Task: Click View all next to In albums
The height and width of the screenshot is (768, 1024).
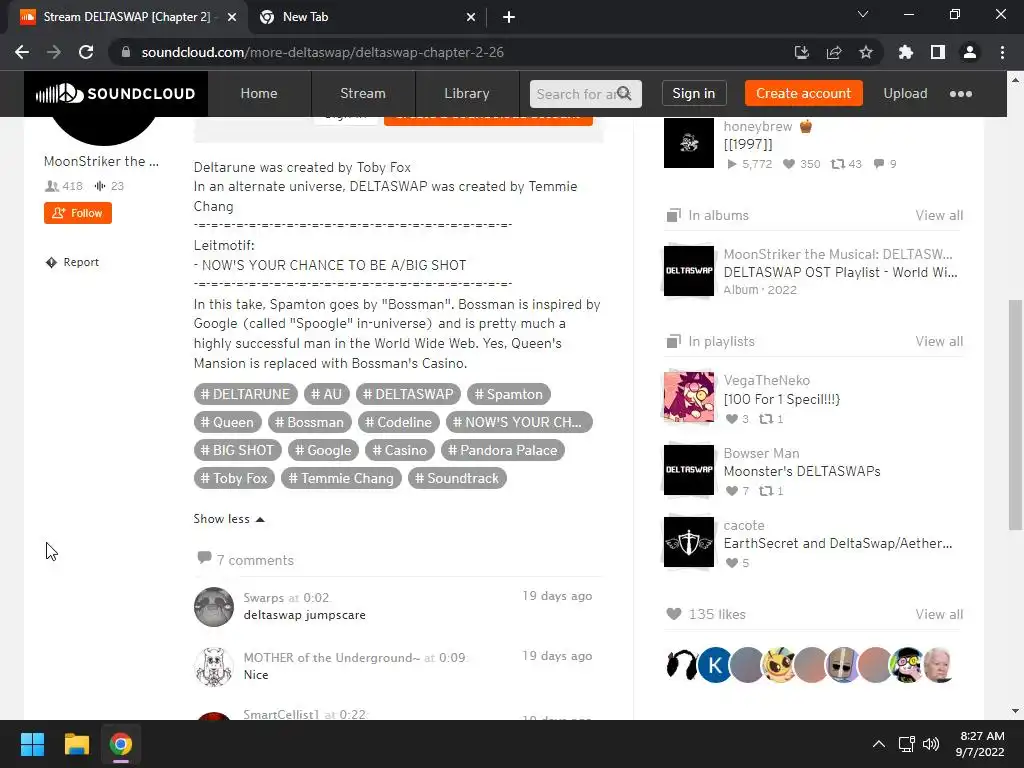Action: [939, 216]
